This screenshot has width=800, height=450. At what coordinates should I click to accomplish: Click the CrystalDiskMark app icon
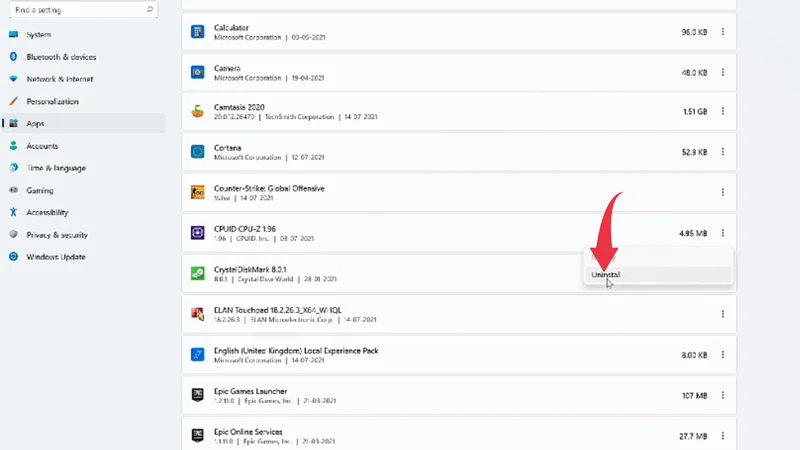tap(197, 273)
